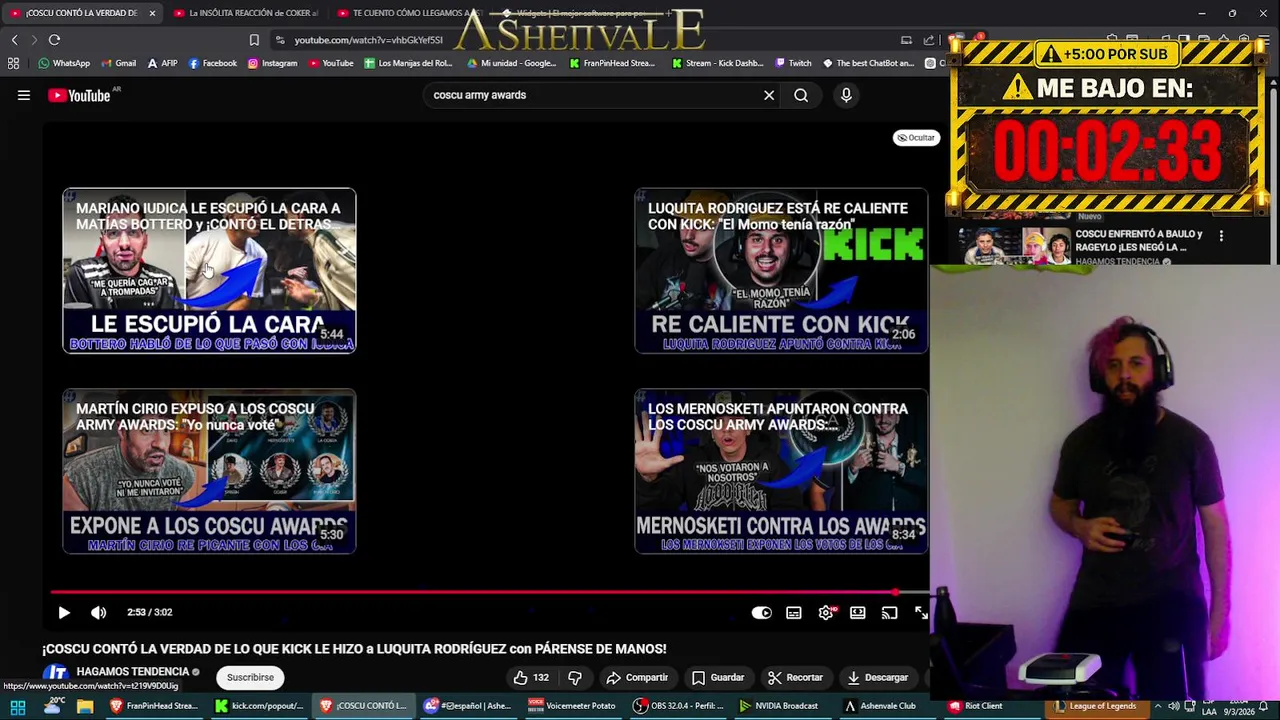The height and width of the screenshot is (720, 1280).
Task: Open the HAGAMOS TENDENCIA channel name
Action: coord(133,672)
